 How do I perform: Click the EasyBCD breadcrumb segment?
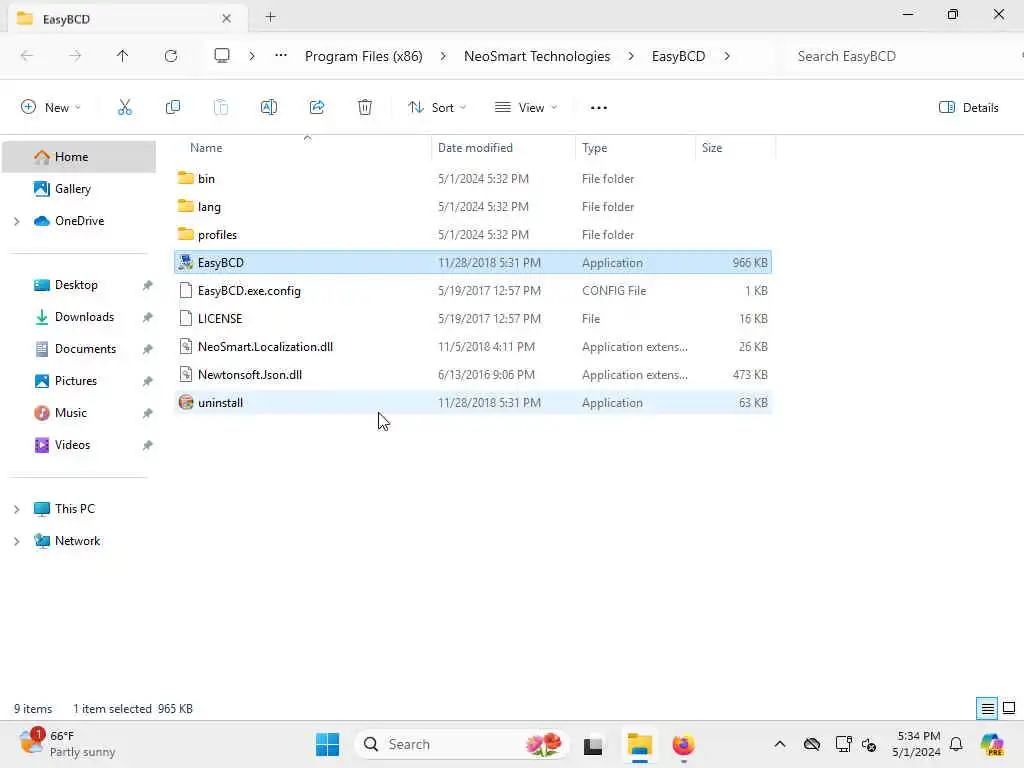tap(679, 56)
